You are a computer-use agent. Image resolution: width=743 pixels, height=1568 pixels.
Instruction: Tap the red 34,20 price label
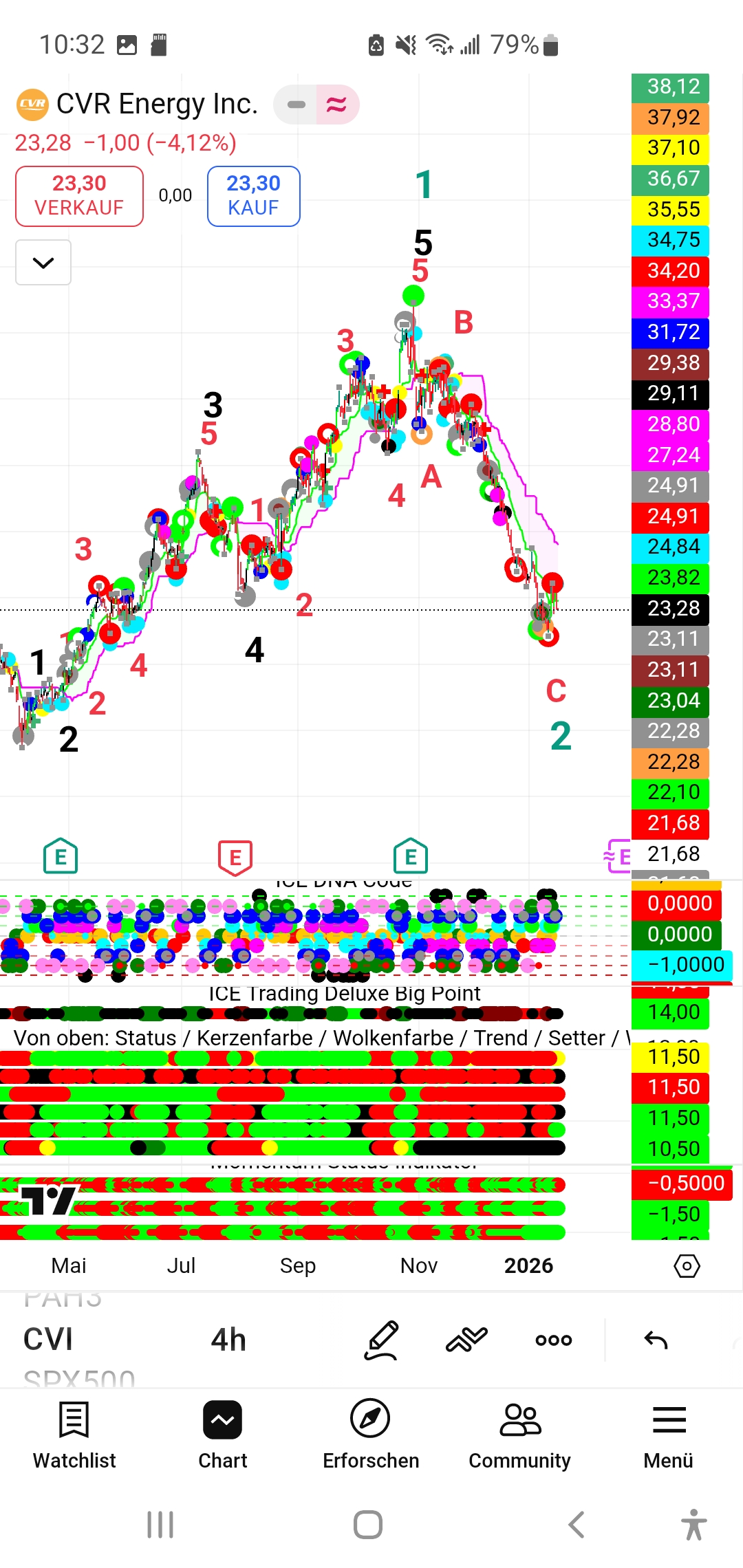(x=670, y=270)
